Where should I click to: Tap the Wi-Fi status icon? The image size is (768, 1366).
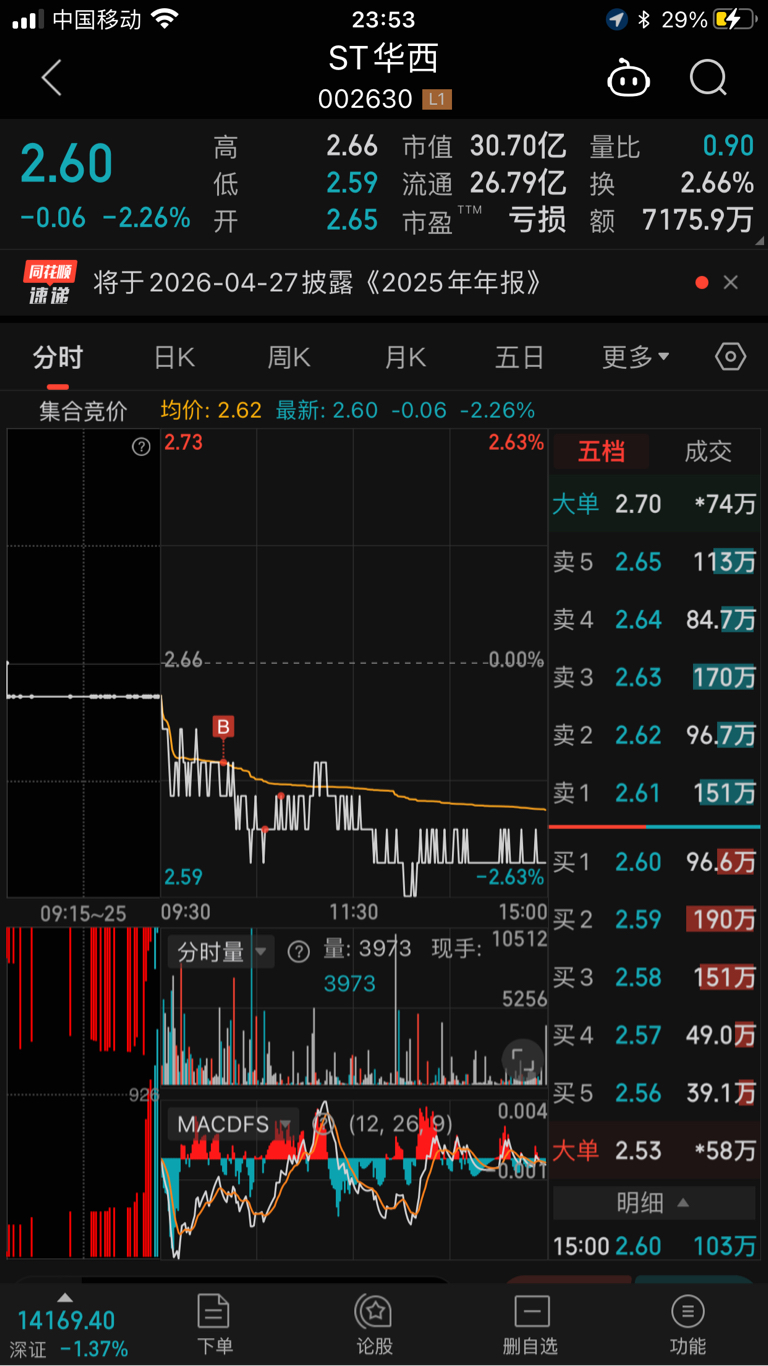pos(165,19)
